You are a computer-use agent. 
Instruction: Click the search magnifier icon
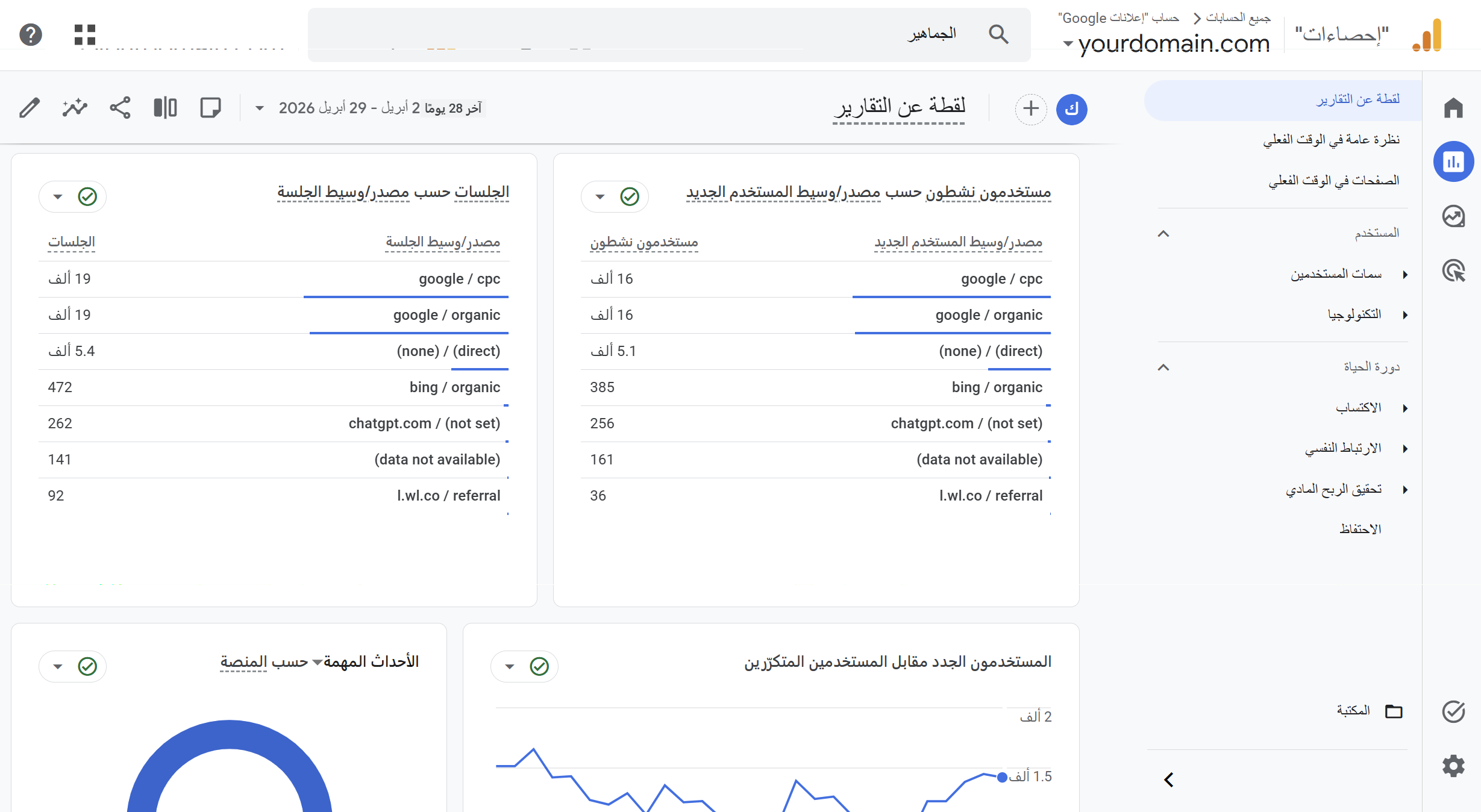[998, 34]
